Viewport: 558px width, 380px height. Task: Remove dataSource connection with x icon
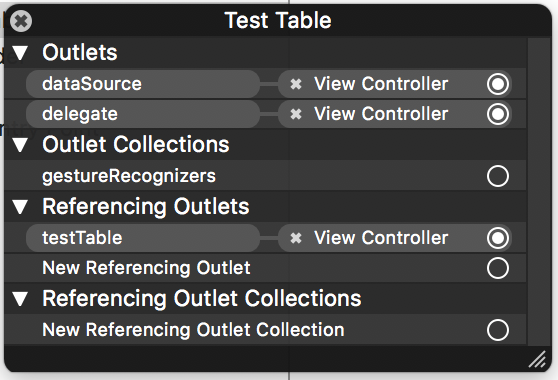tap(296, 84)
